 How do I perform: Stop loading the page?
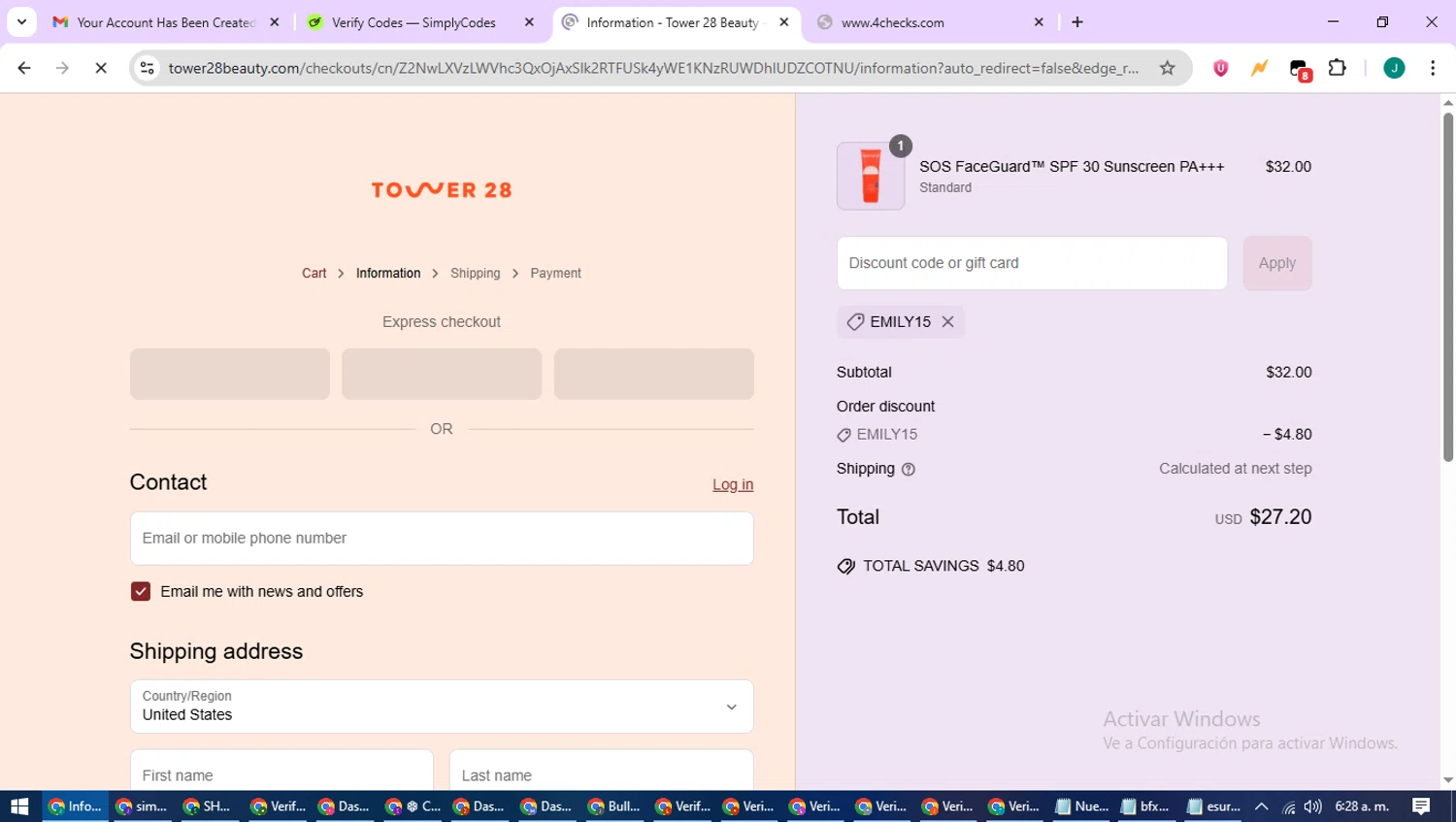[x=101, y=68]
